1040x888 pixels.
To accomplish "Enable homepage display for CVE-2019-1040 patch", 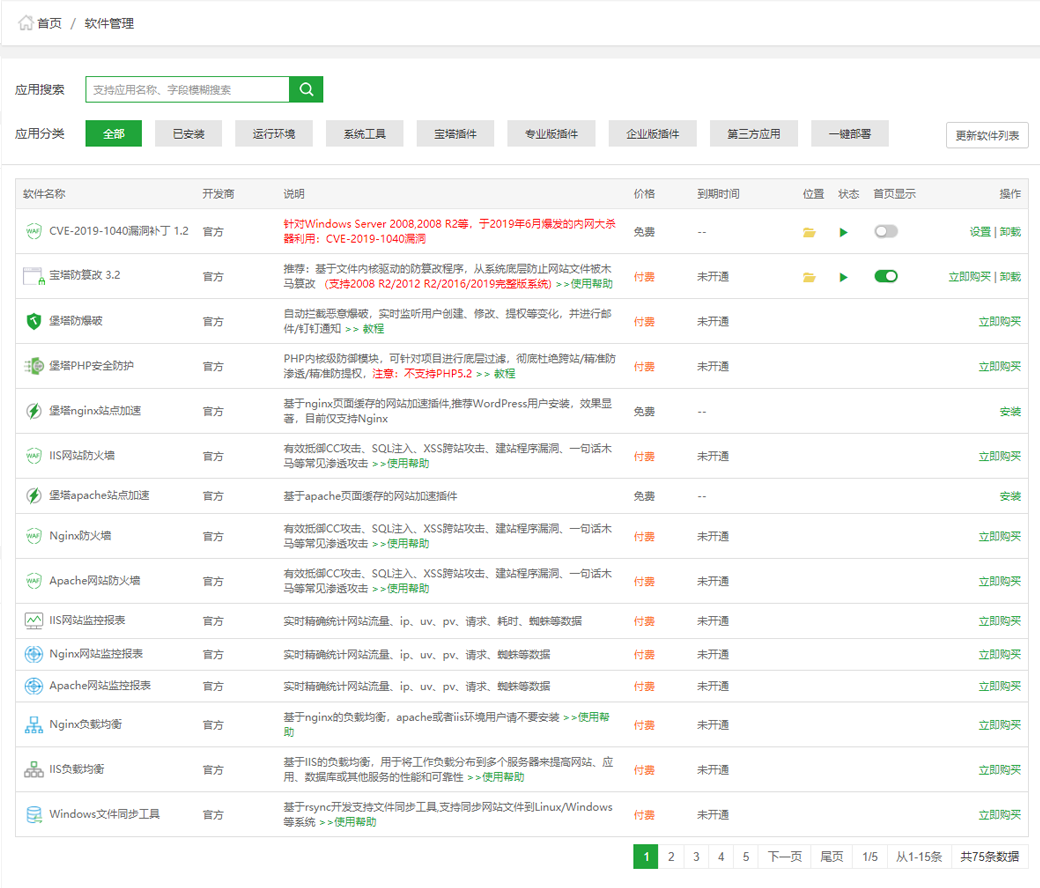I will (x=885, y=231).
